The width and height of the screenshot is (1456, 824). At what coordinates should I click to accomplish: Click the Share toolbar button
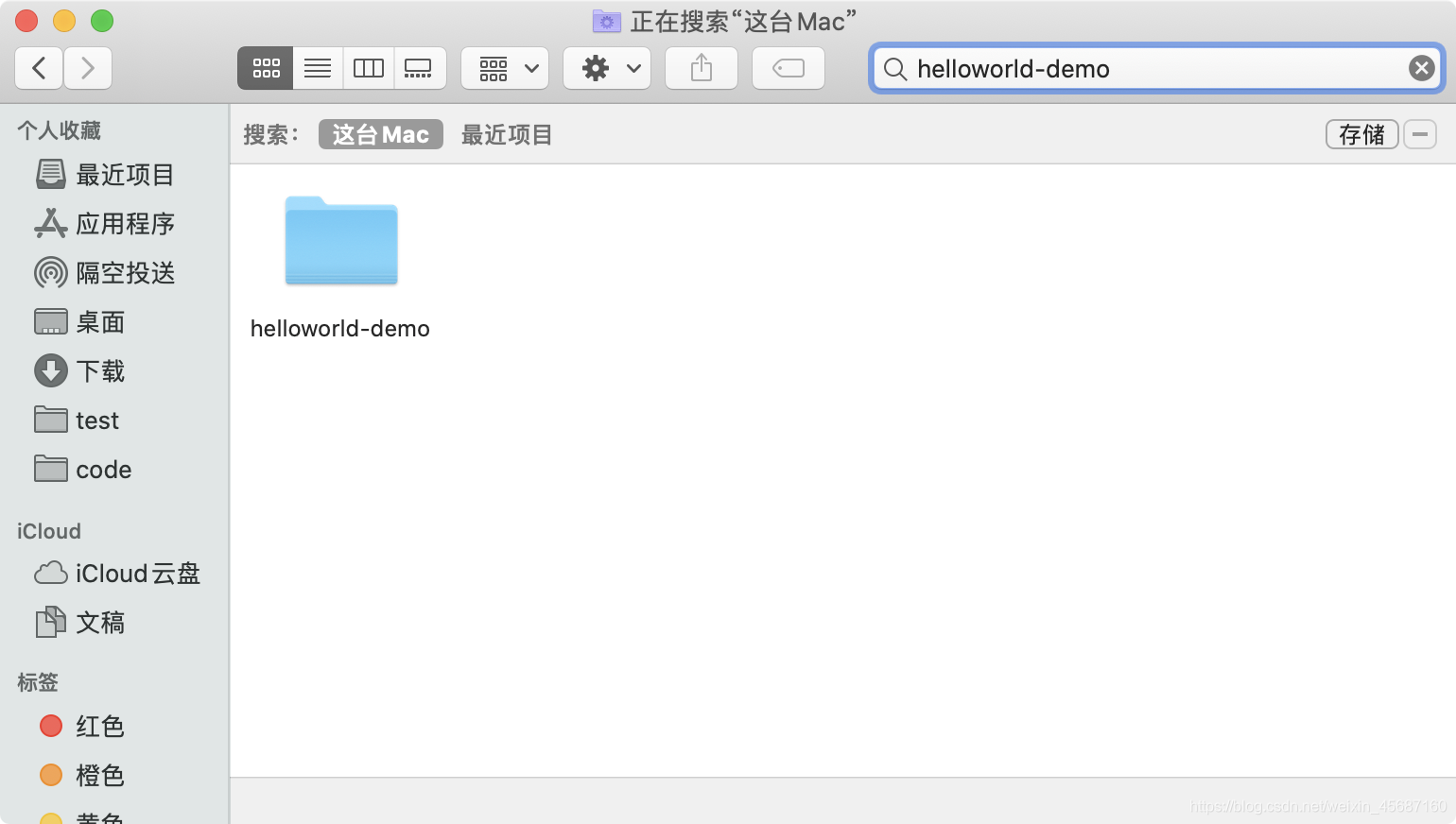(x=702, y=68)
